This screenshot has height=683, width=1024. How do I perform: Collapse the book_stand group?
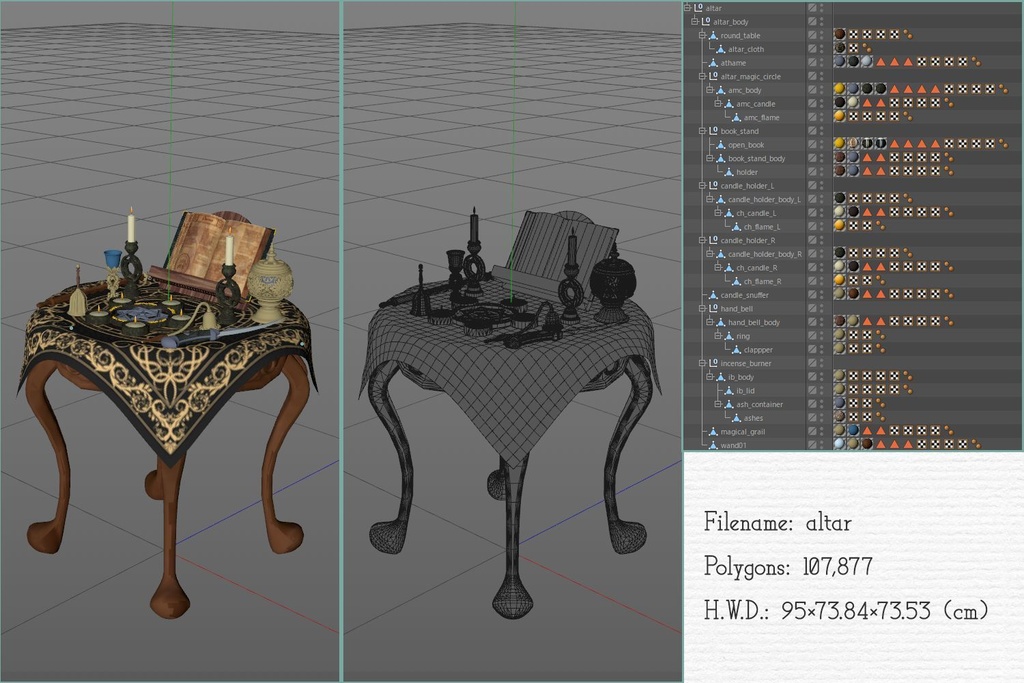tap(703, 131)
